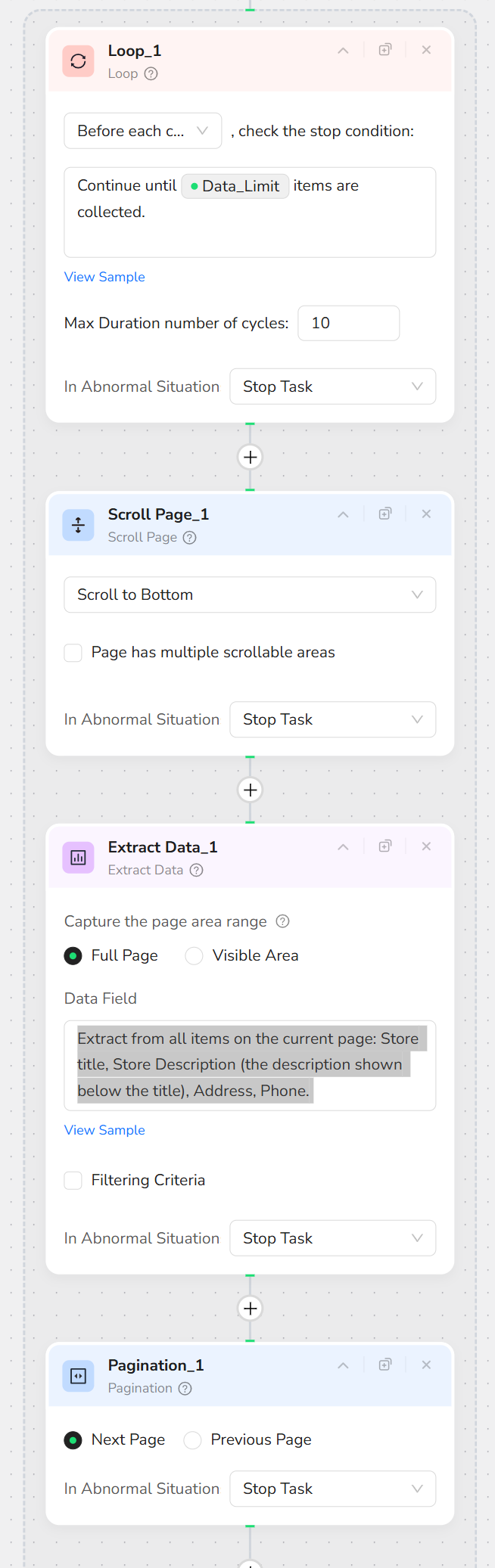495x1568 pixels.
Task: Click the Pagination_1 node icon
Action: coord(78,1376)
